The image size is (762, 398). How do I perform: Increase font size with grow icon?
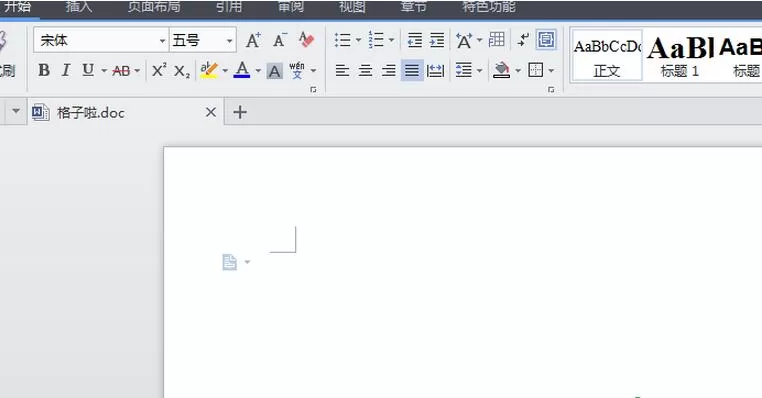pyautogui.click(x=253, y=40)
